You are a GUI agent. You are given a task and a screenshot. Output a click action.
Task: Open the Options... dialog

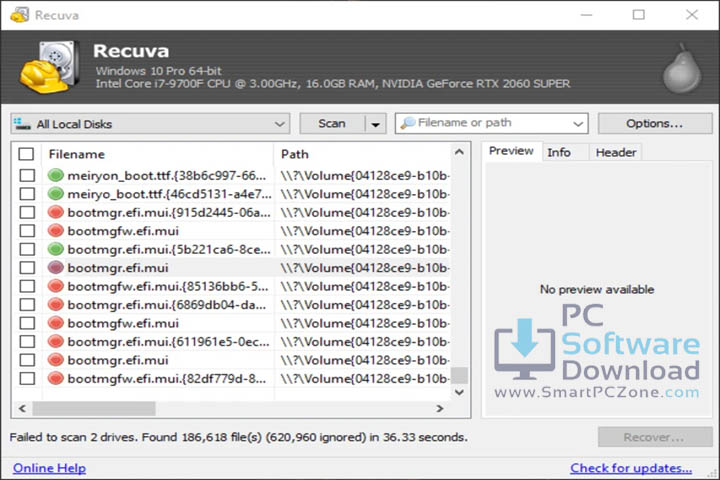click(655, 124)
